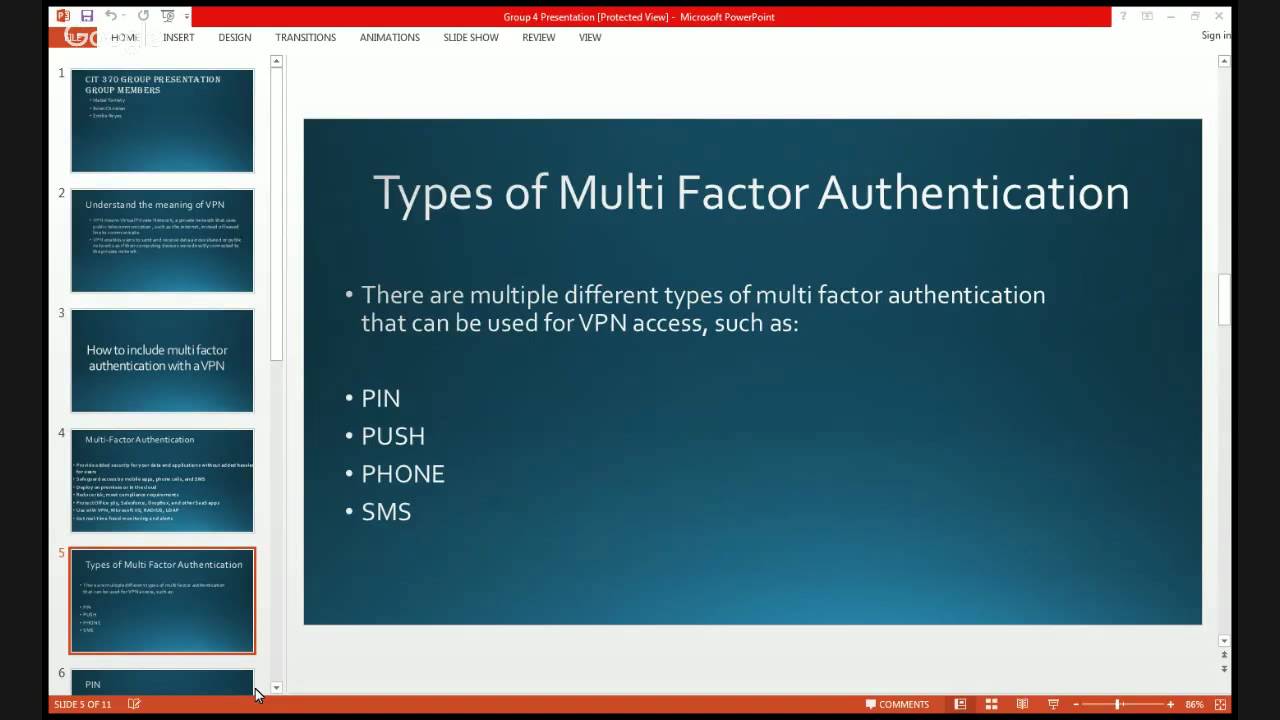The height and width of the screenshot is (720, 1280).
Task: Select slide 4 thumbnail Multi-Factor Authentication
Action: pos(162,480)
